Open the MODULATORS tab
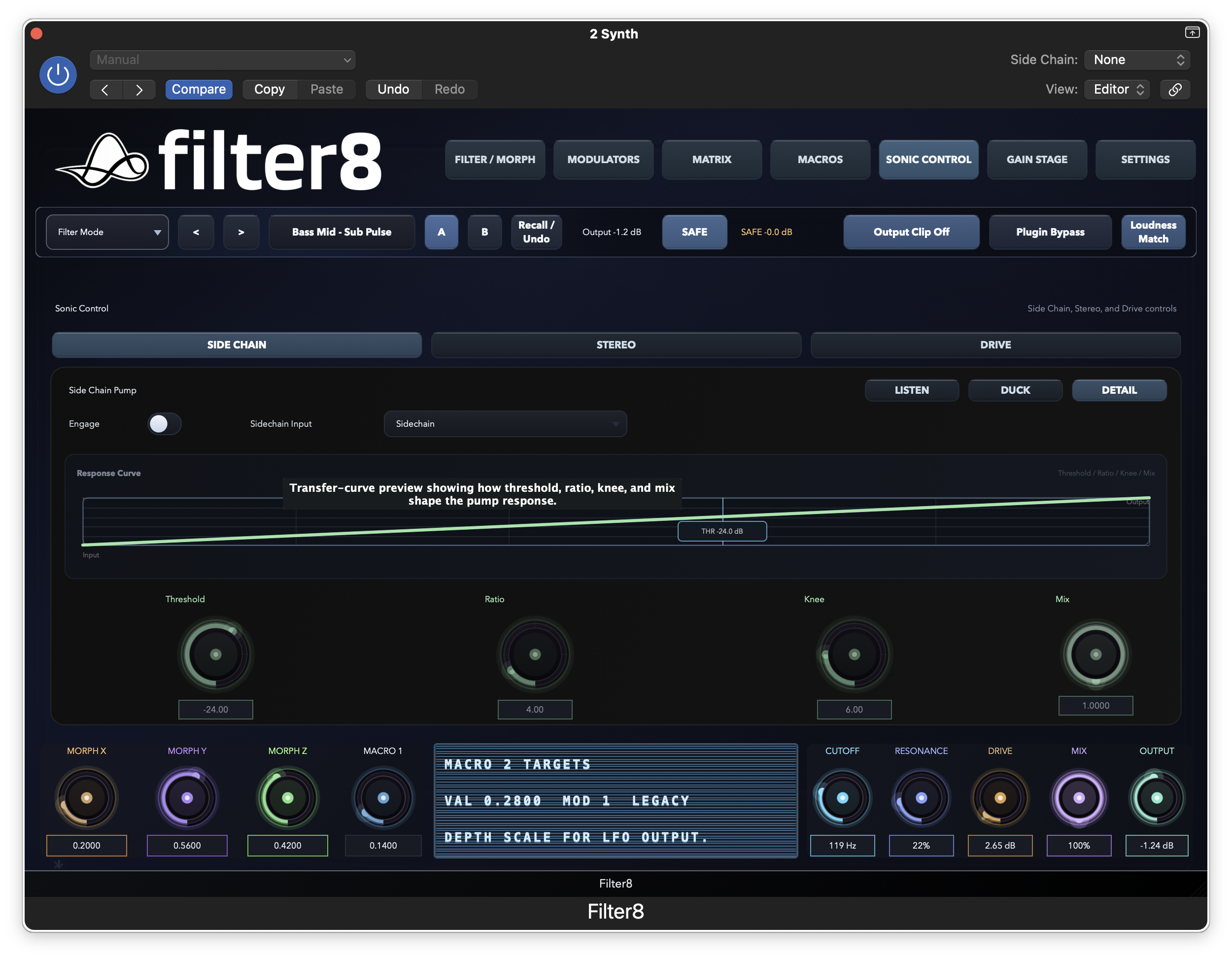 (x=603, y=160)
